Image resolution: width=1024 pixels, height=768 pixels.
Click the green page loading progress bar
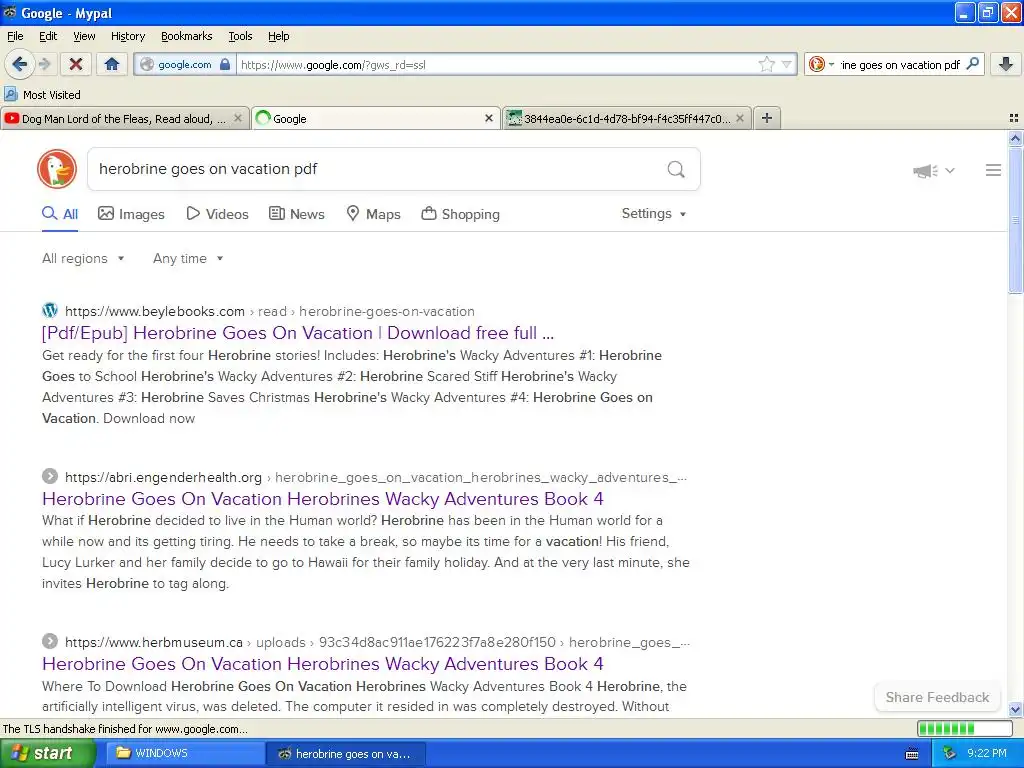(964, 728)
